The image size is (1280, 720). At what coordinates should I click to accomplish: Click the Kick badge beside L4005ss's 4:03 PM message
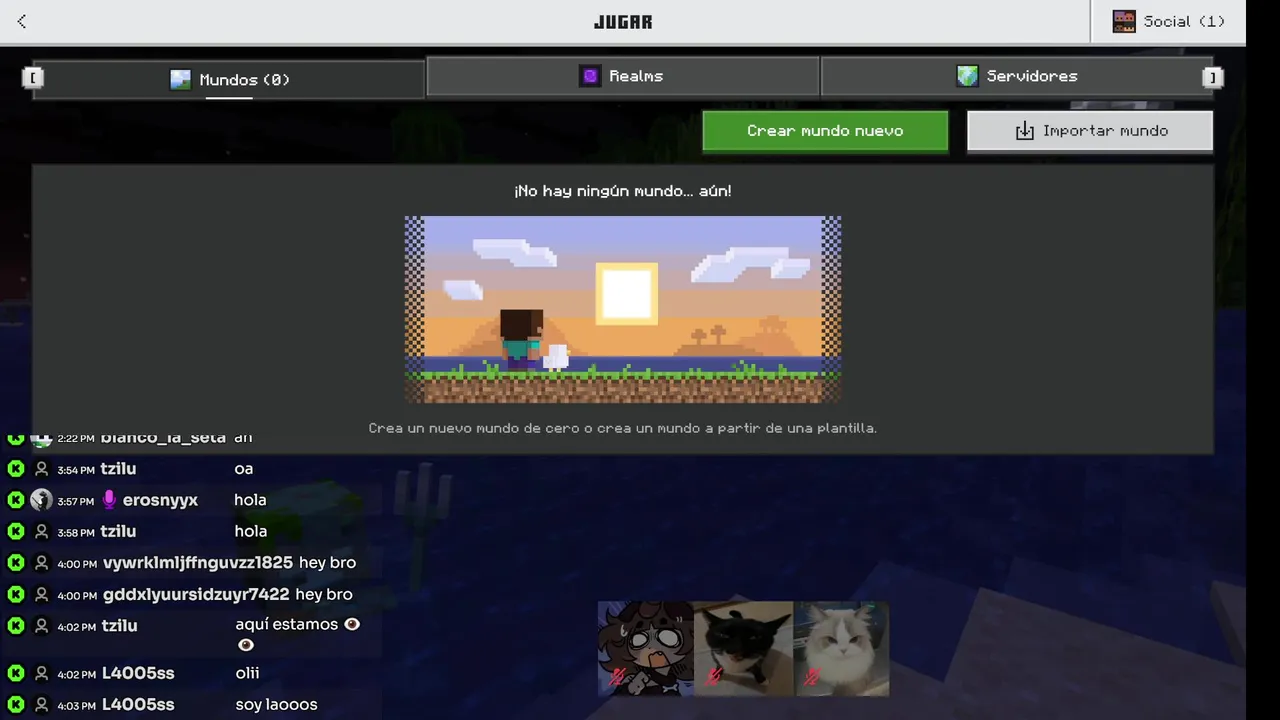16,704
